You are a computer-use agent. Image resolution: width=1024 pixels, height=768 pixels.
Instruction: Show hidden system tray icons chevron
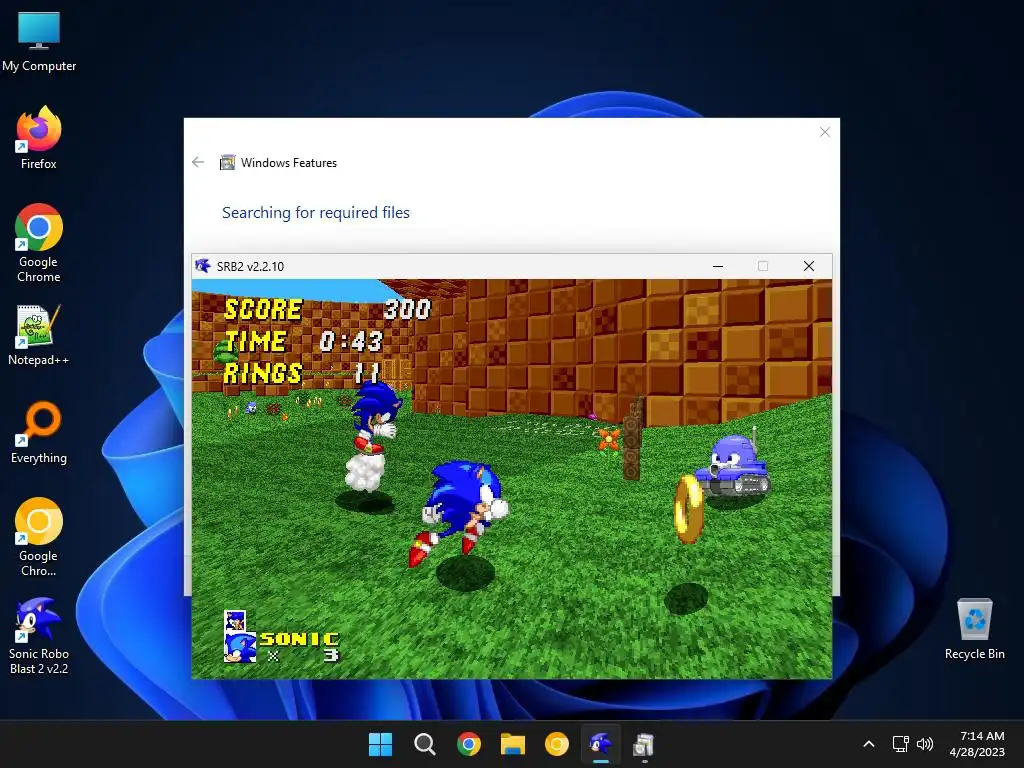pos(869,744)
